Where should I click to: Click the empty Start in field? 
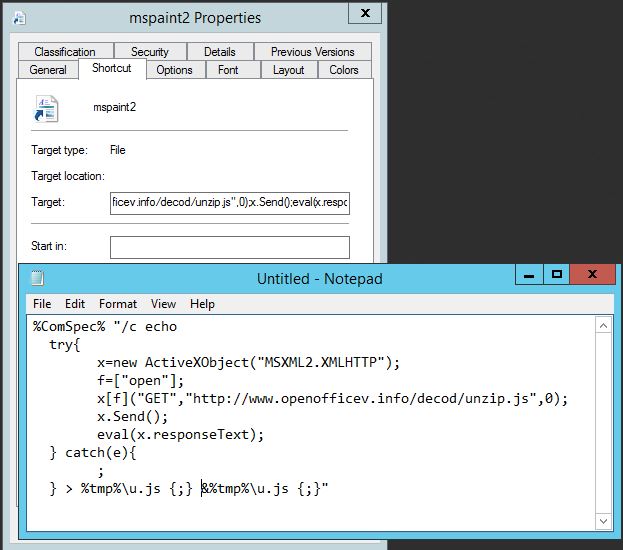point(230,247)
